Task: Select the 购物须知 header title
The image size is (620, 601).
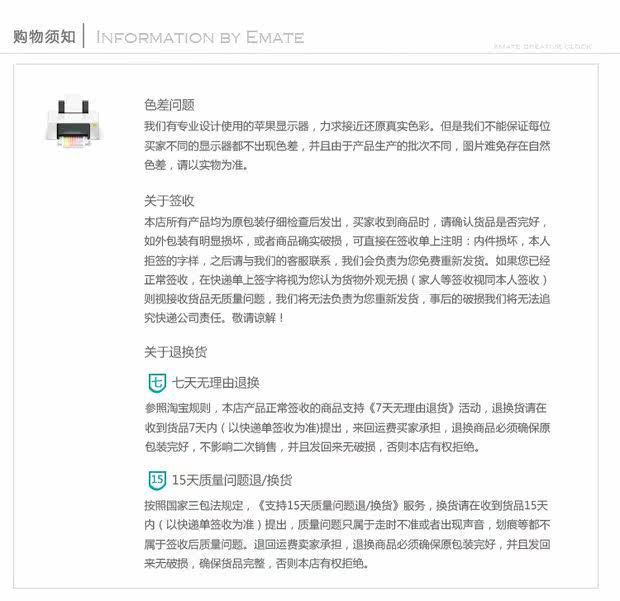Action: coord(44,37)
